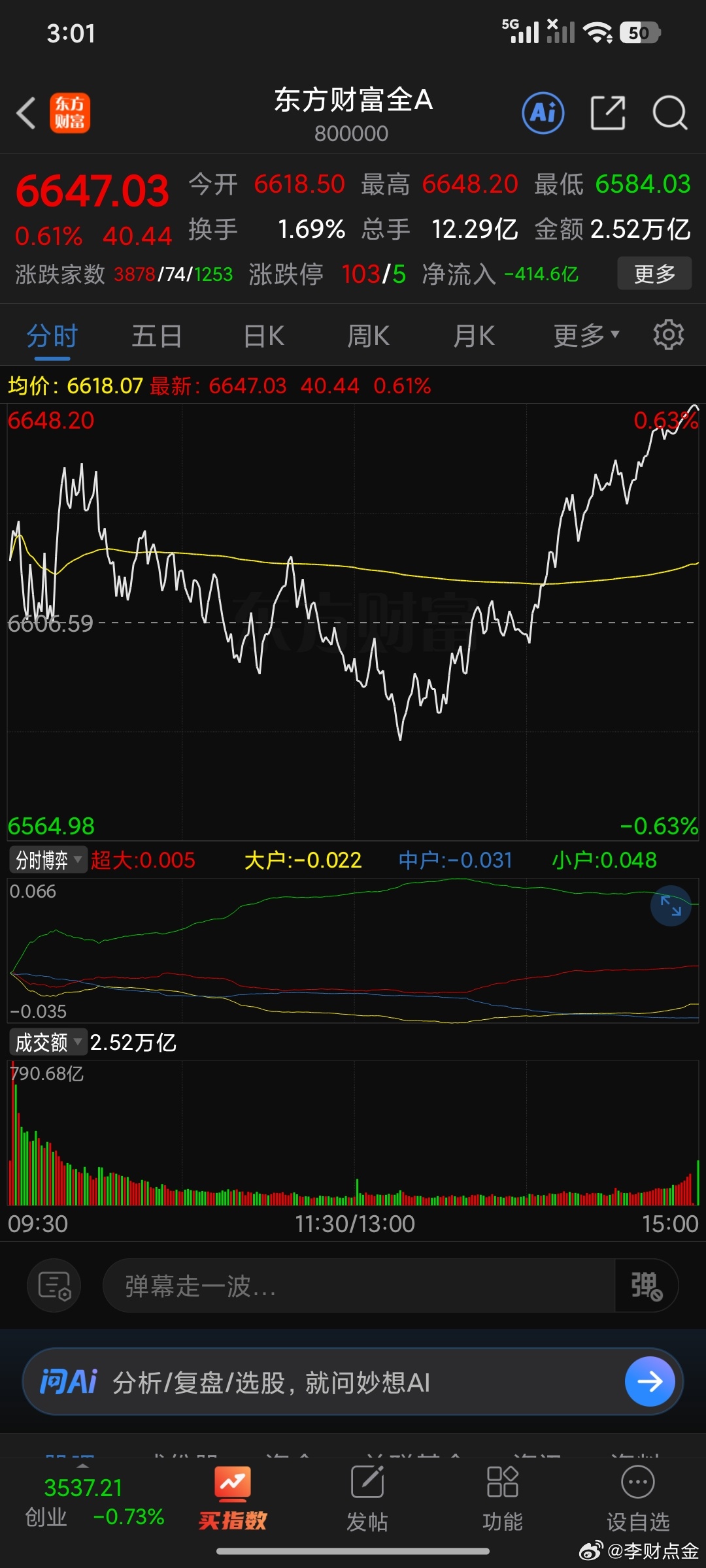Tap the intraday price line chart
Viewport: 706px width, 1568px height.
[353, 622]
